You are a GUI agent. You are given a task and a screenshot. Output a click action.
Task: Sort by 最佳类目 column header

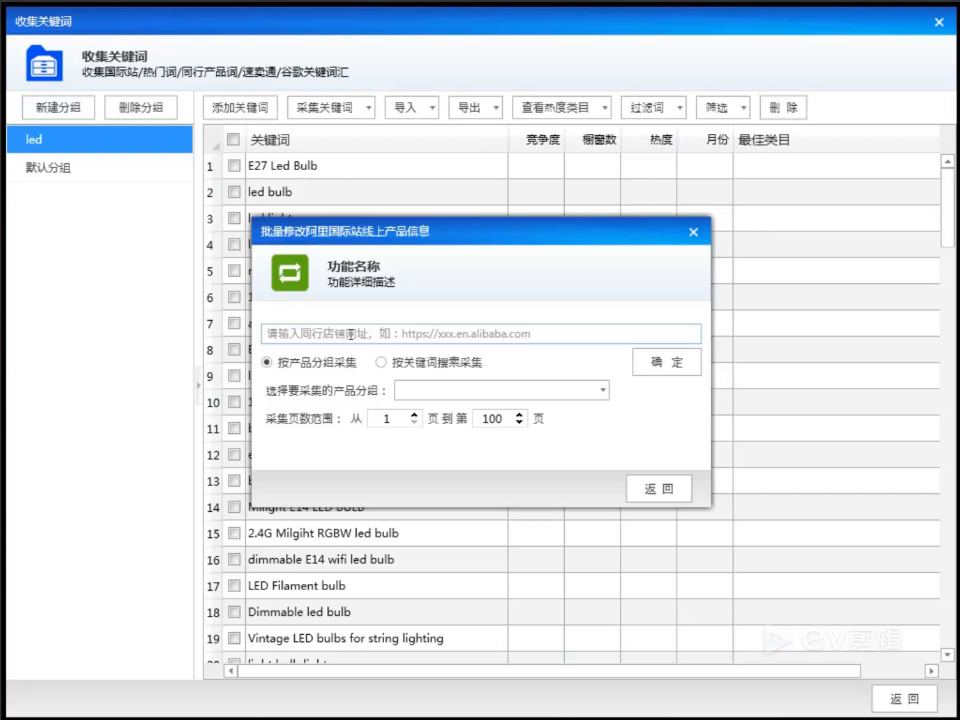(836, 140)
